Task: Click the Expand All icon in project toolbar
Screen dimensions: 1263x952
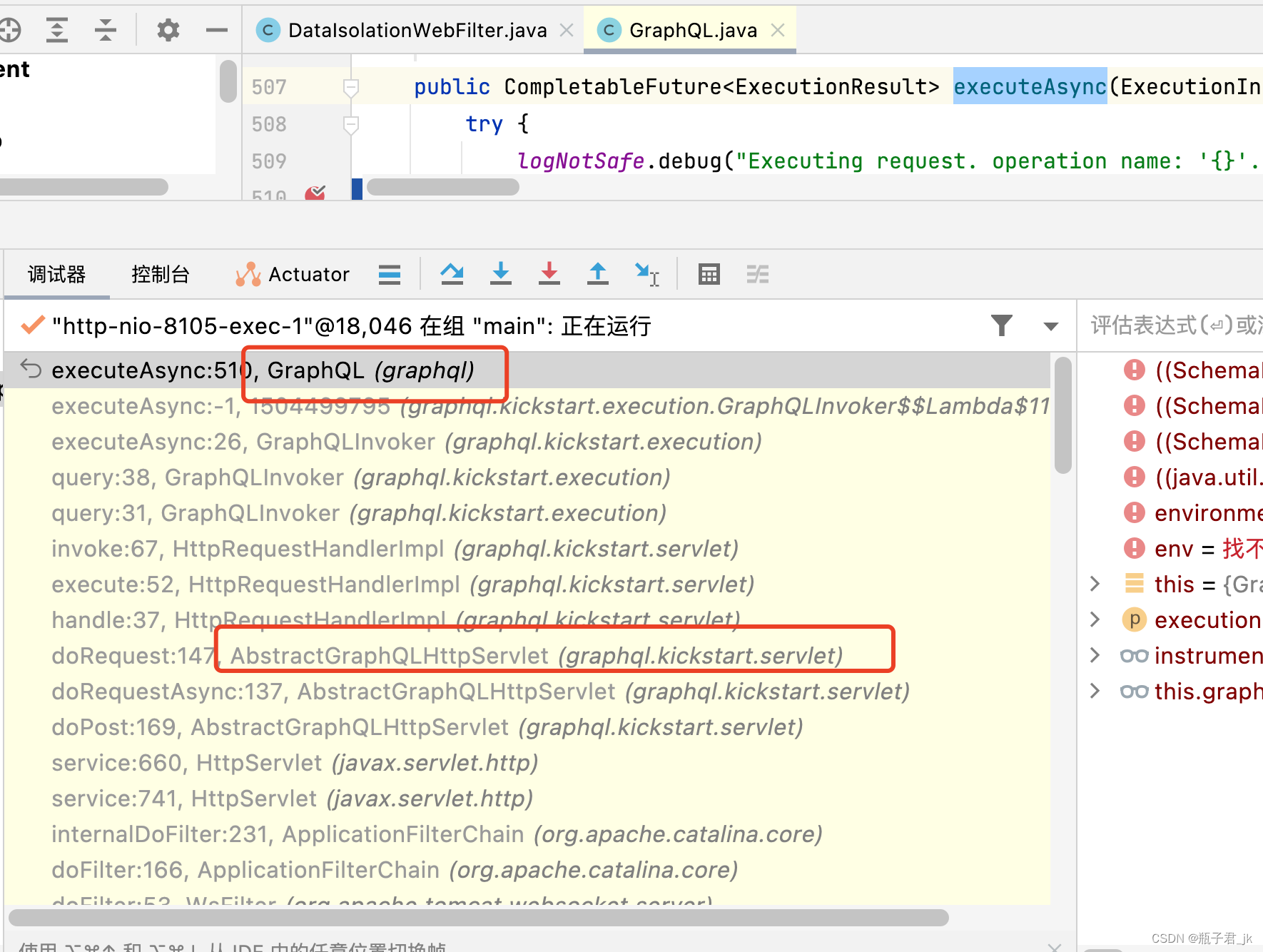Action: coord(57,30)
